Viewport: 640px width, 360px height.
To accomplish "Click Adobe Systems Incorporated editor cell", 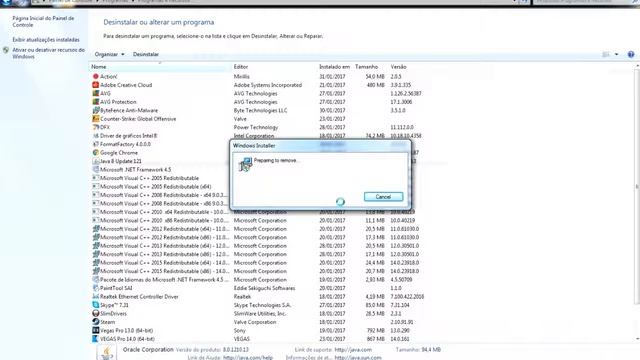I will tap(268, 85).
